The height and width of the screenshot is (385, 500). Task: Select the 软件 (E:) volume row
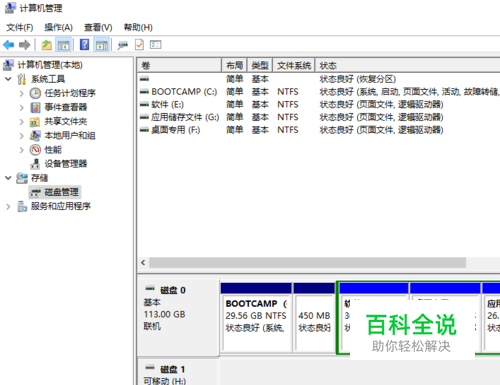pyautogui.click(x=319, y=105)
